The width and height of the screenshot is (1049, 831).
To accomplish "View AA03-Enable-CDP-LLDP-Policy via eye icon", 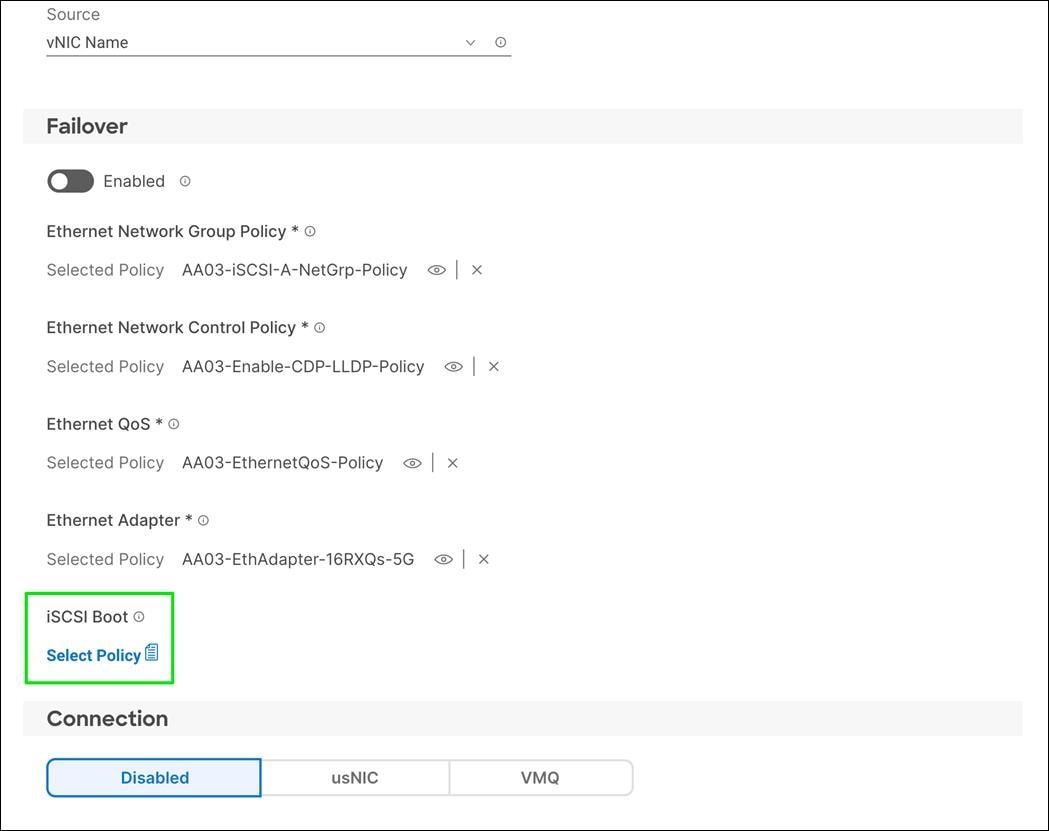I will click(x=454, y=366).
